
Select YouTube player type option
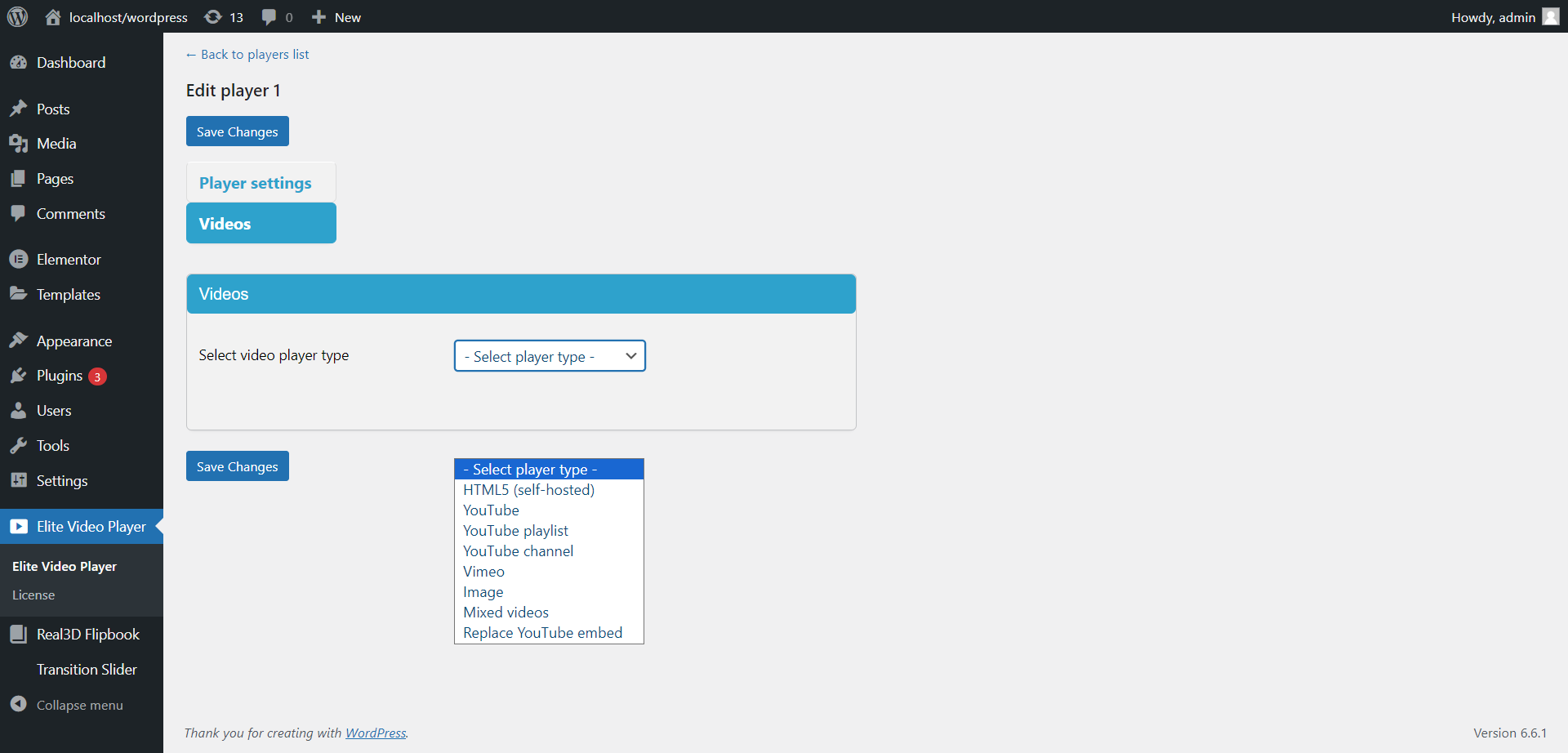[x=549, y=510]
